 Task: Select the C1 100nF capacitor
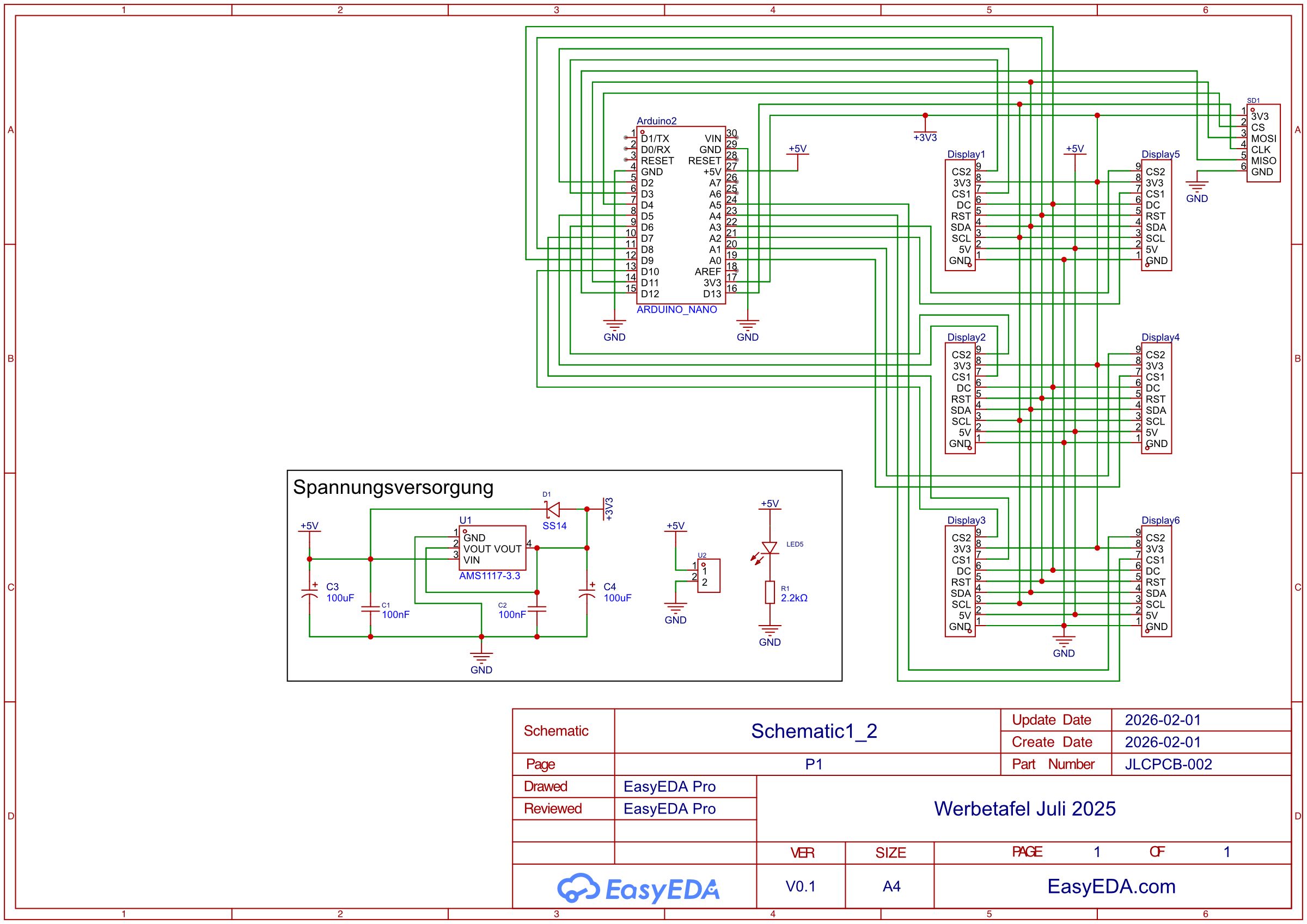(x=370, y=609)
